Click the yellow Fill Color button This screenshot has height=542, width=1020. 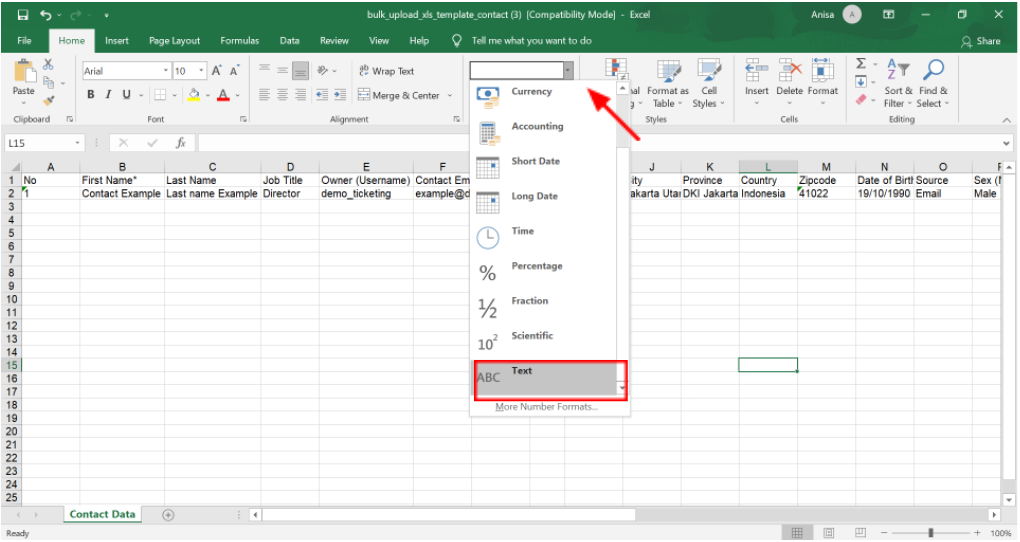[x=193, y=96]
